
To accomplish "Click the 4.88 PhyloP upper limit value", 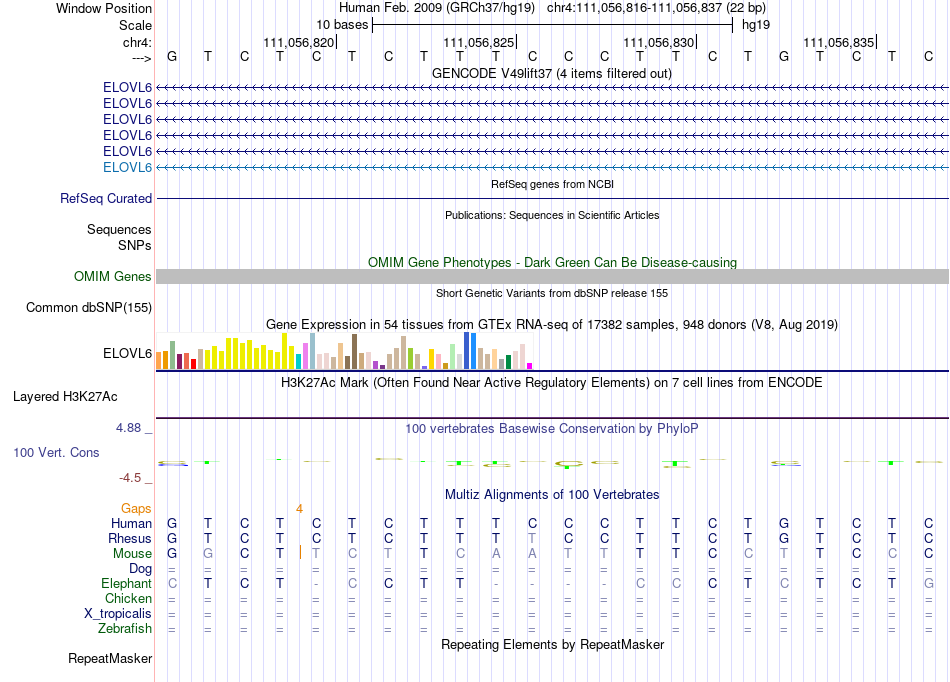I will click(128, 428).
